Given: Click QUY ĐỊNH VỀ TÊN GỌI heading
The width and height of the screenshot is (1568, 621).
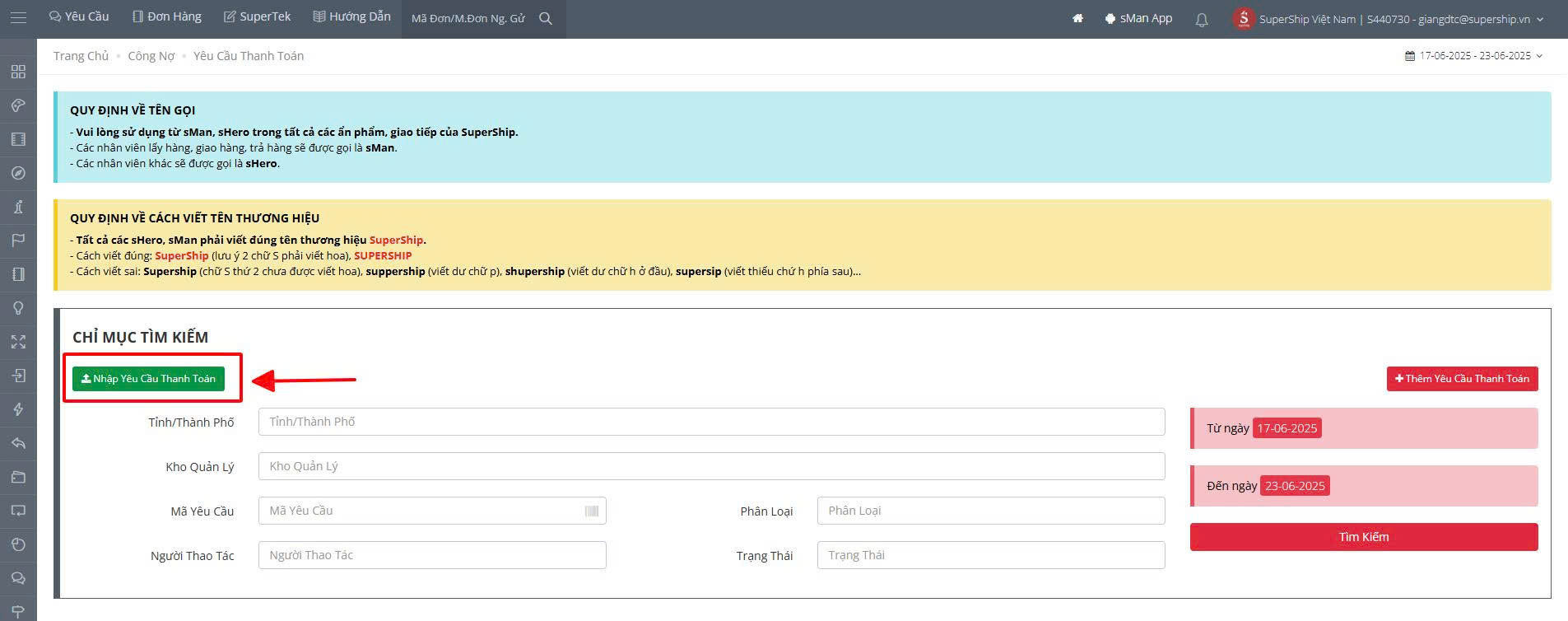Looking at the screenshot, I should [133, 110].
